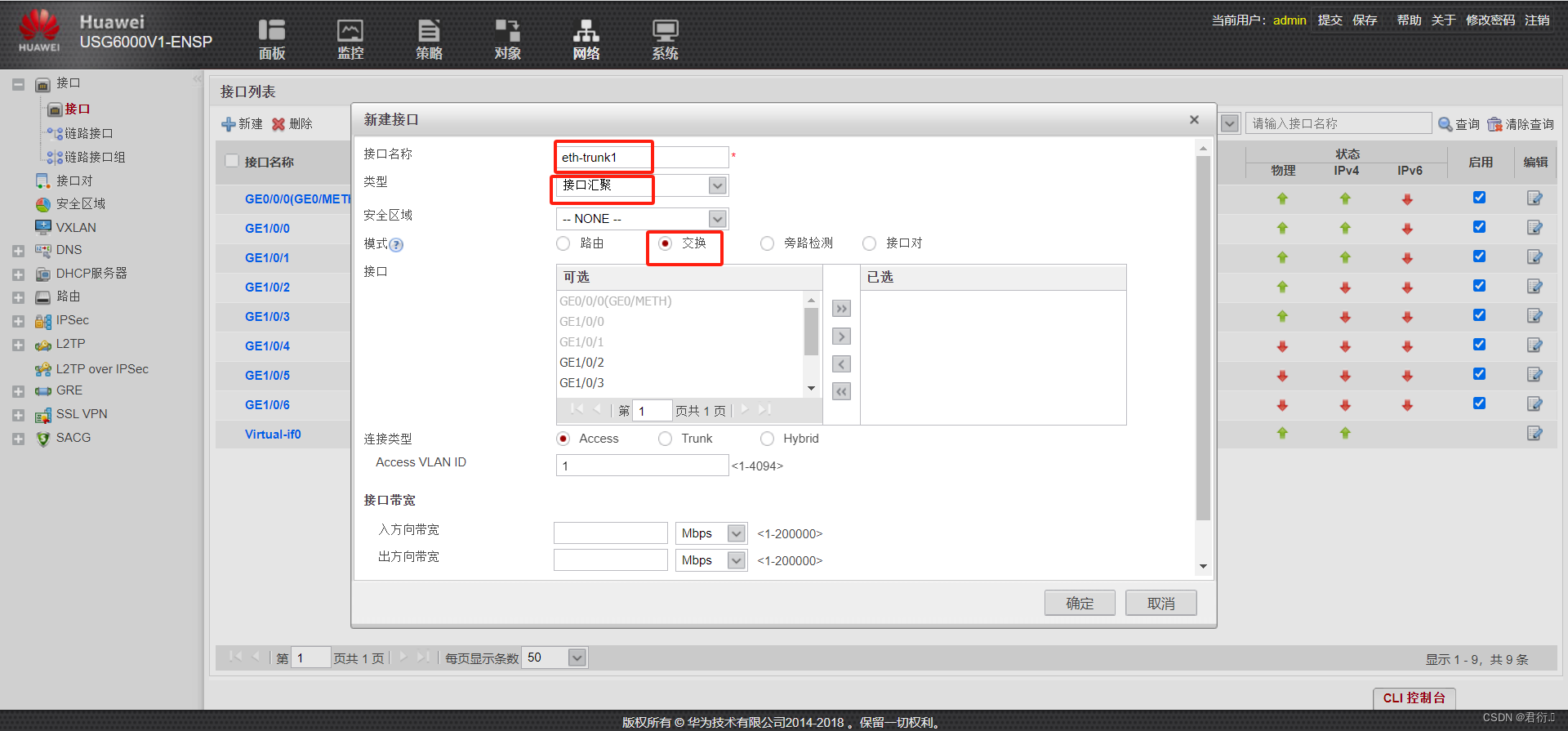Click the 查询 search icon
Screen dimensions: 1568x731
coord(1445,124)
